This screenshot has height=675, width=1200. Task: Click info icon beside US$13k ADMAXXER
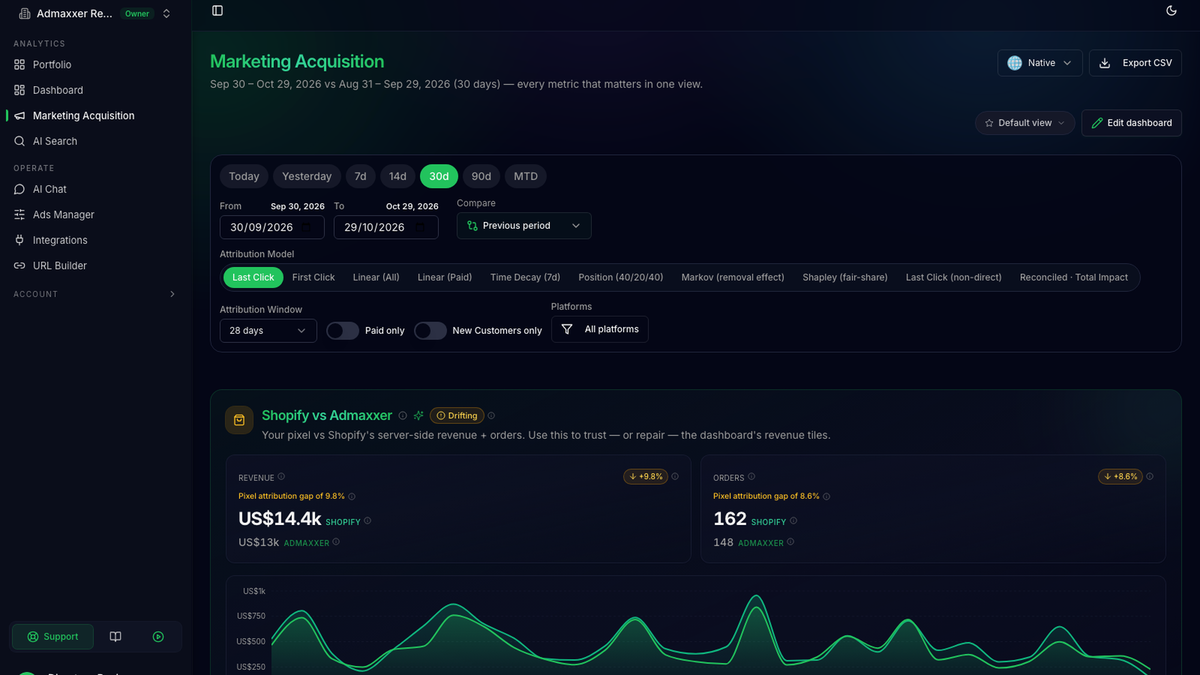[x=336, y=542]
